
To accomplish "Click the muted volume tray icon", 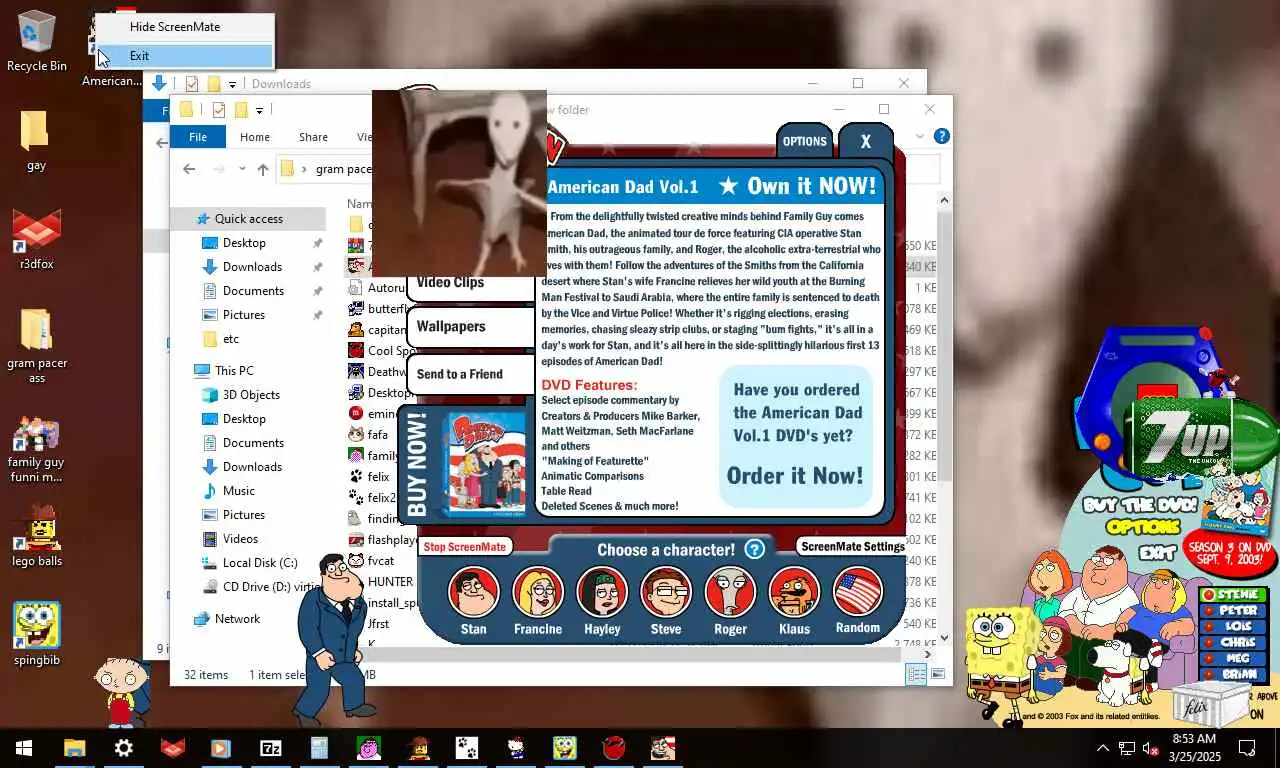I will click(1150, 748).
